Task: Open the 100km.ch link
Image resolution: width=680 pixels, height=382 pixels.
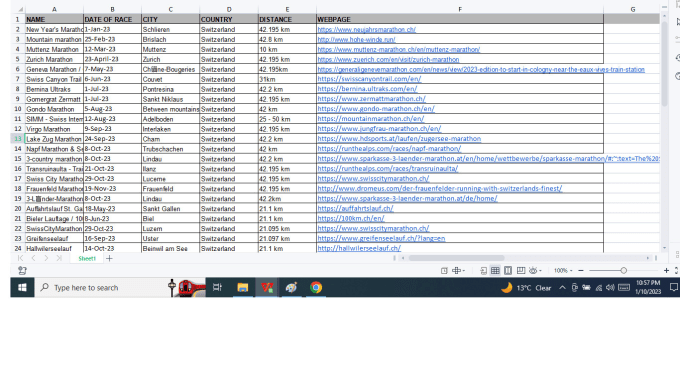Action: (351, 219)
